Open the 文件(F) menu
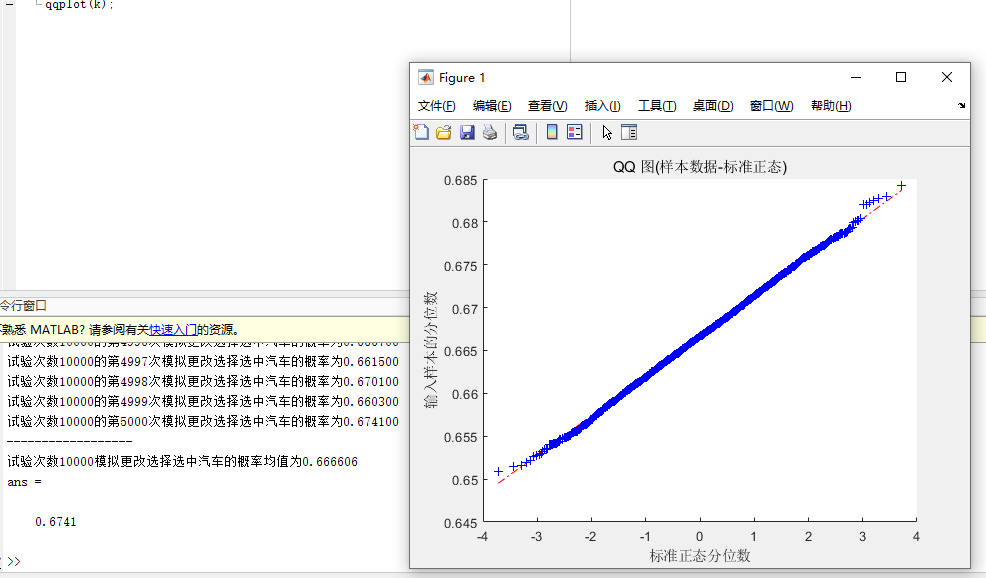This screenshot has width=986, height=578. click(x=436, y=106)
